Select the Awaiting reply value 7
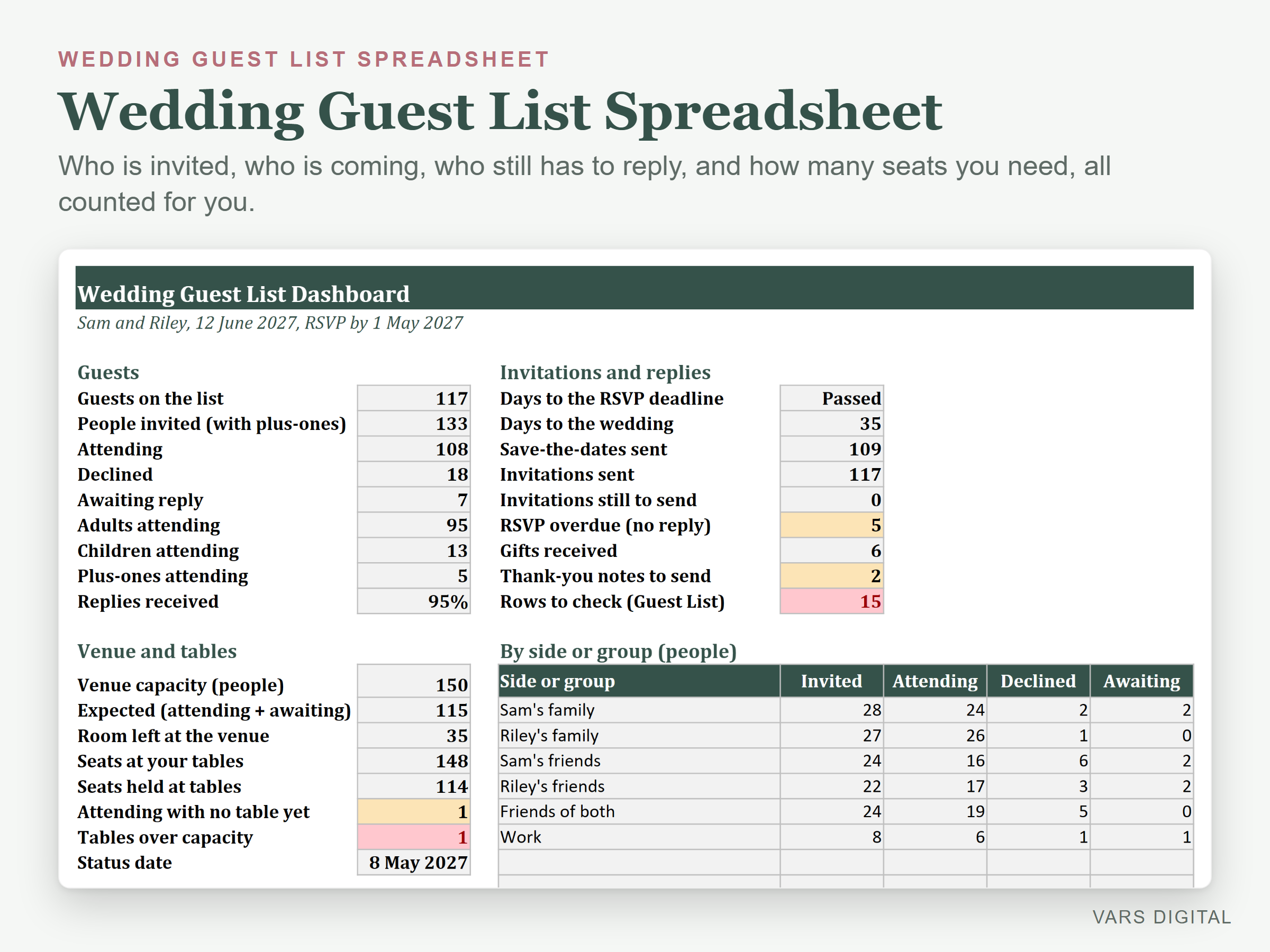 [413, 499]
